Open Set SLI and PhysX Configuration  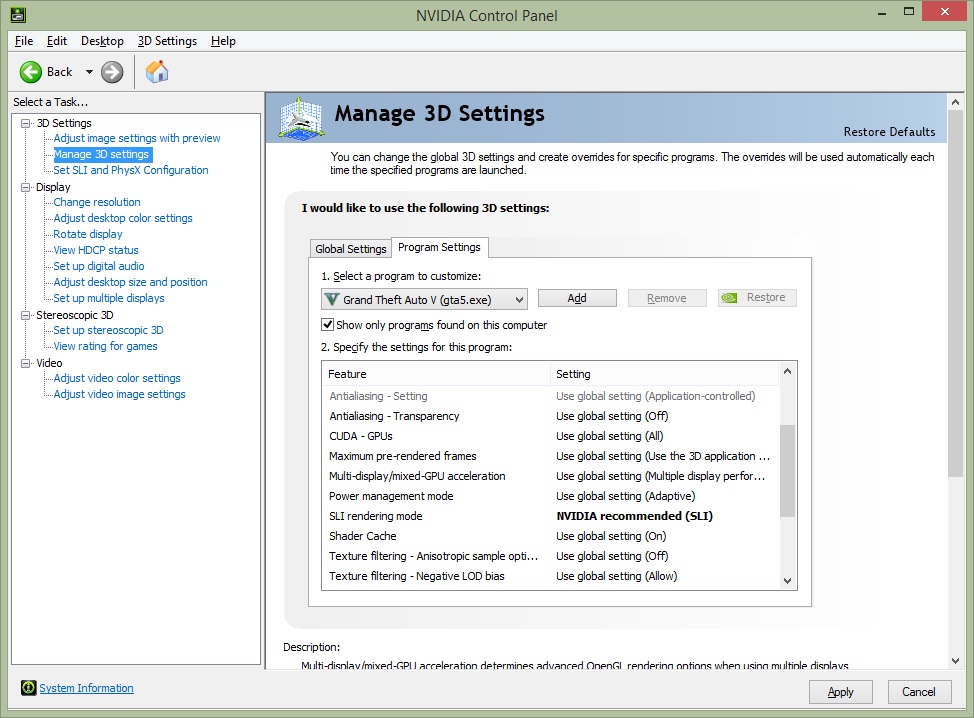point(130,170)
